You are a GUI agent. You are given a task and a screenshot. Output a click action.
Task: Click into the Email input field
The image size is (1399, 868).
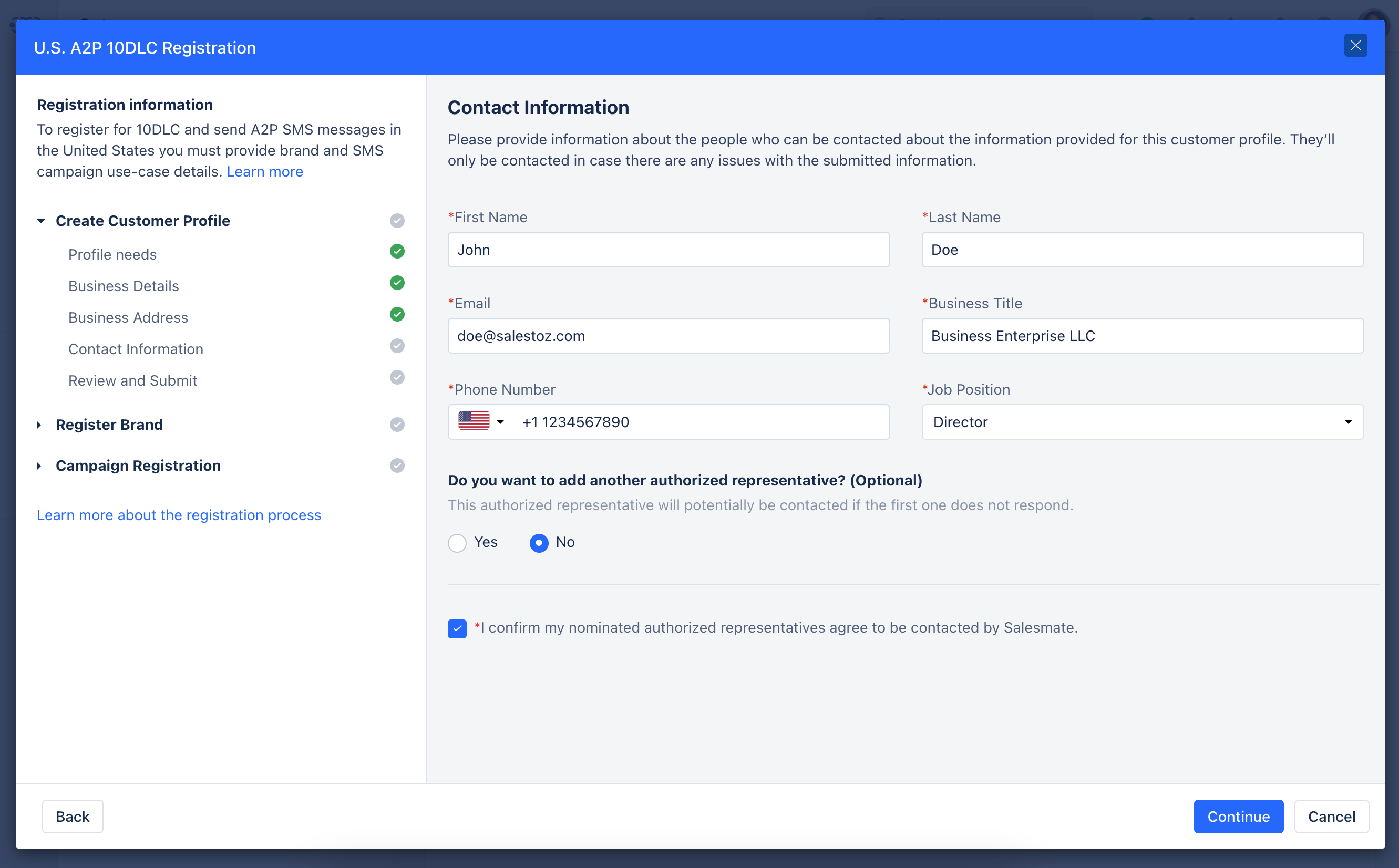(668, 336)
